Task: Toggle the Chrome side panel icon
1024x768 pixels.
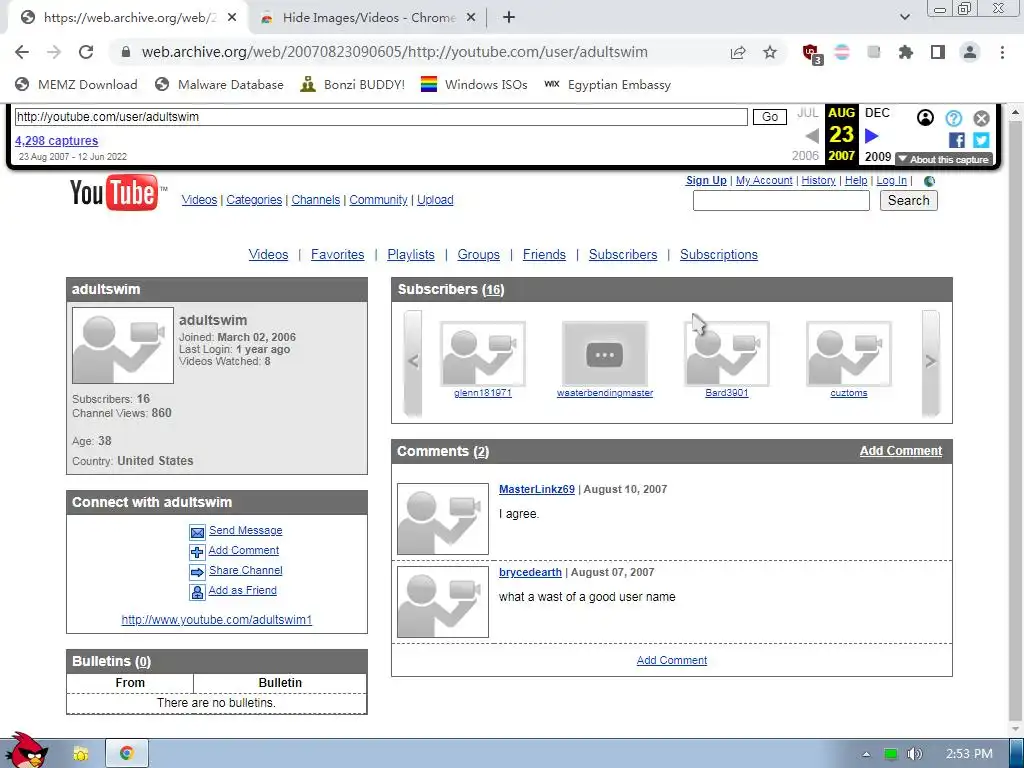Action: [938, 52]
